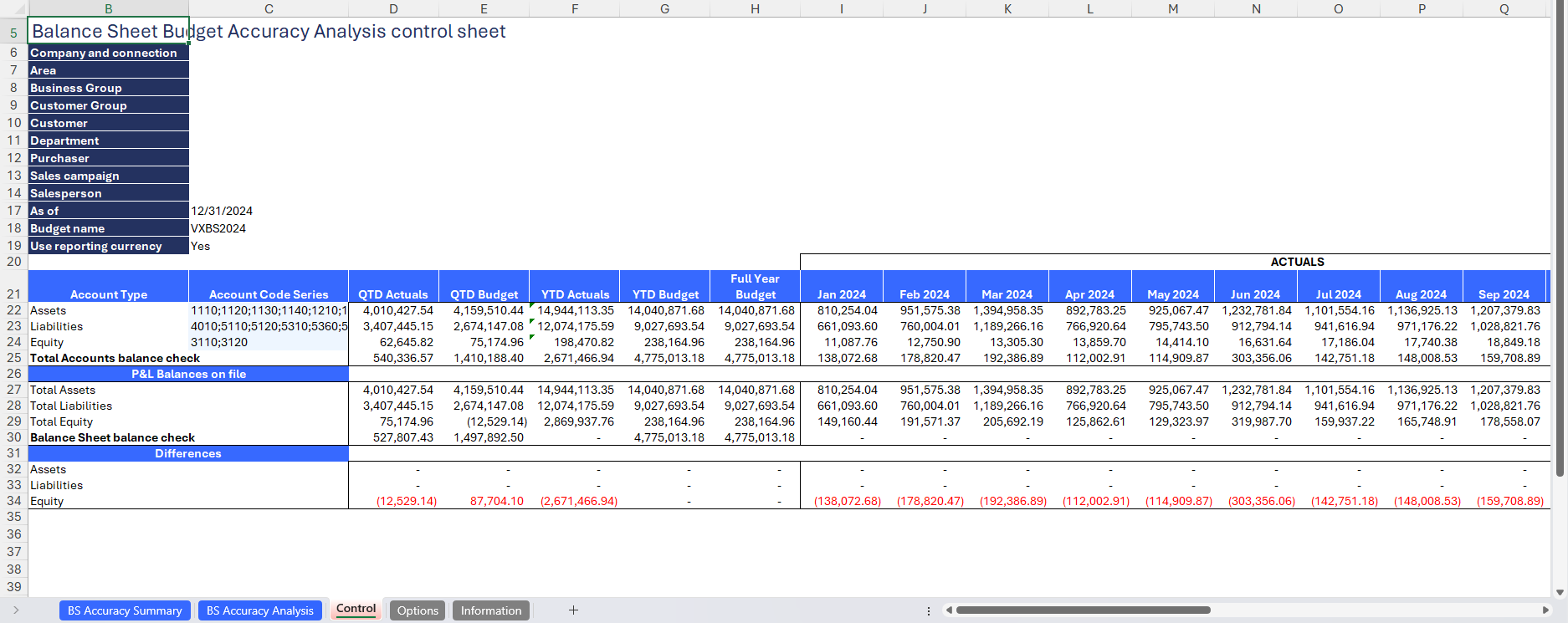Select the Control sheet tab

356,609
